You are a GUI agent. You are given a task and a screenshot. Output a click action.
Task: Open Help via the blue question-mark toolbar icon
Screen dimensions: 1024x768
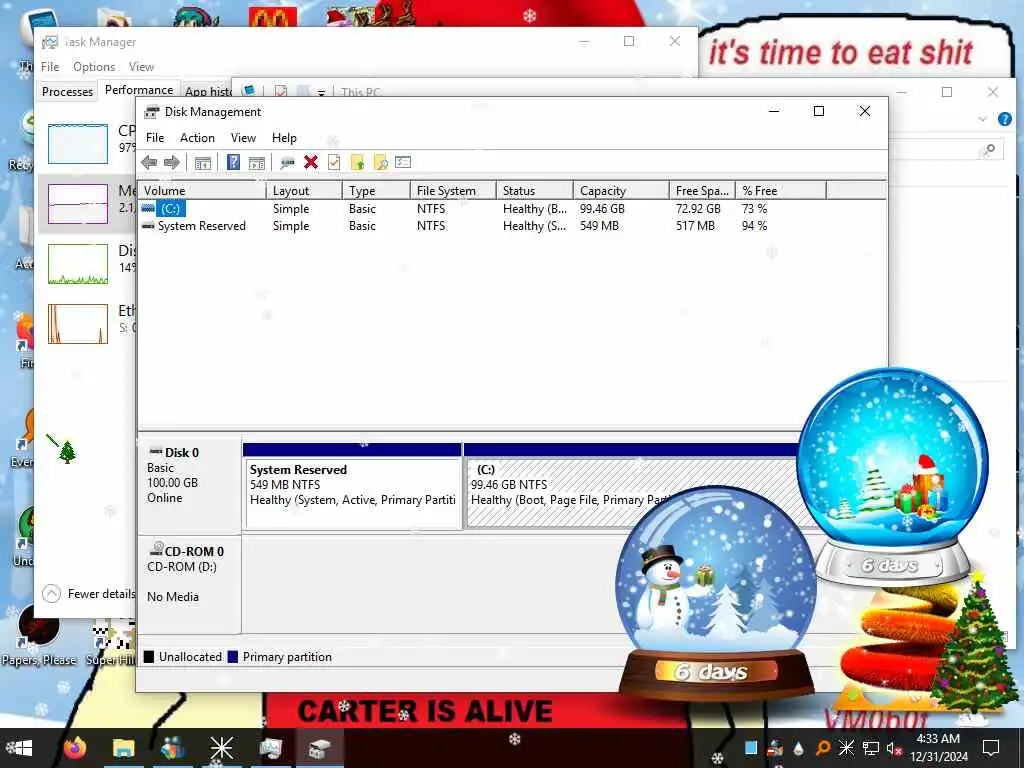tap(233, 163)
